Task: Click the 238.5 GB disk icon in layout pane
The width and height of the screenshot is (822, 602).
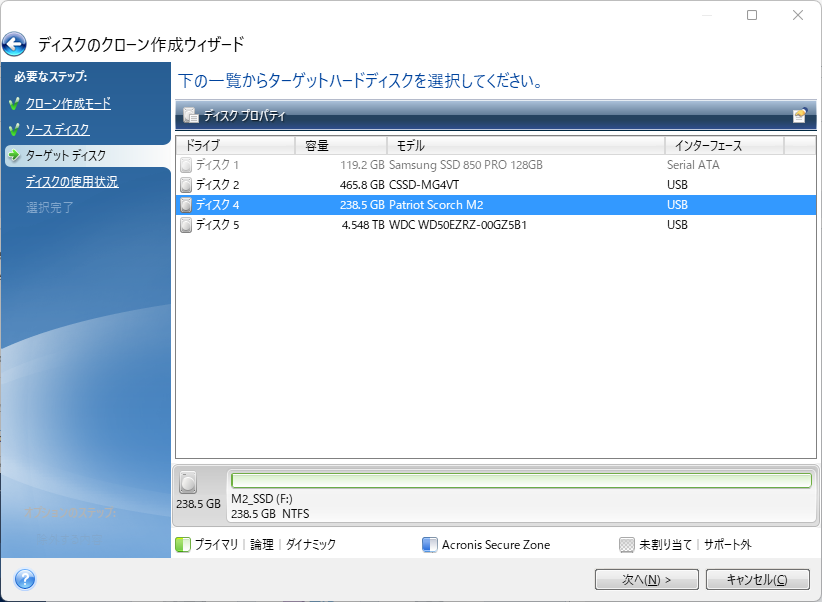Action: pos(188,482)
